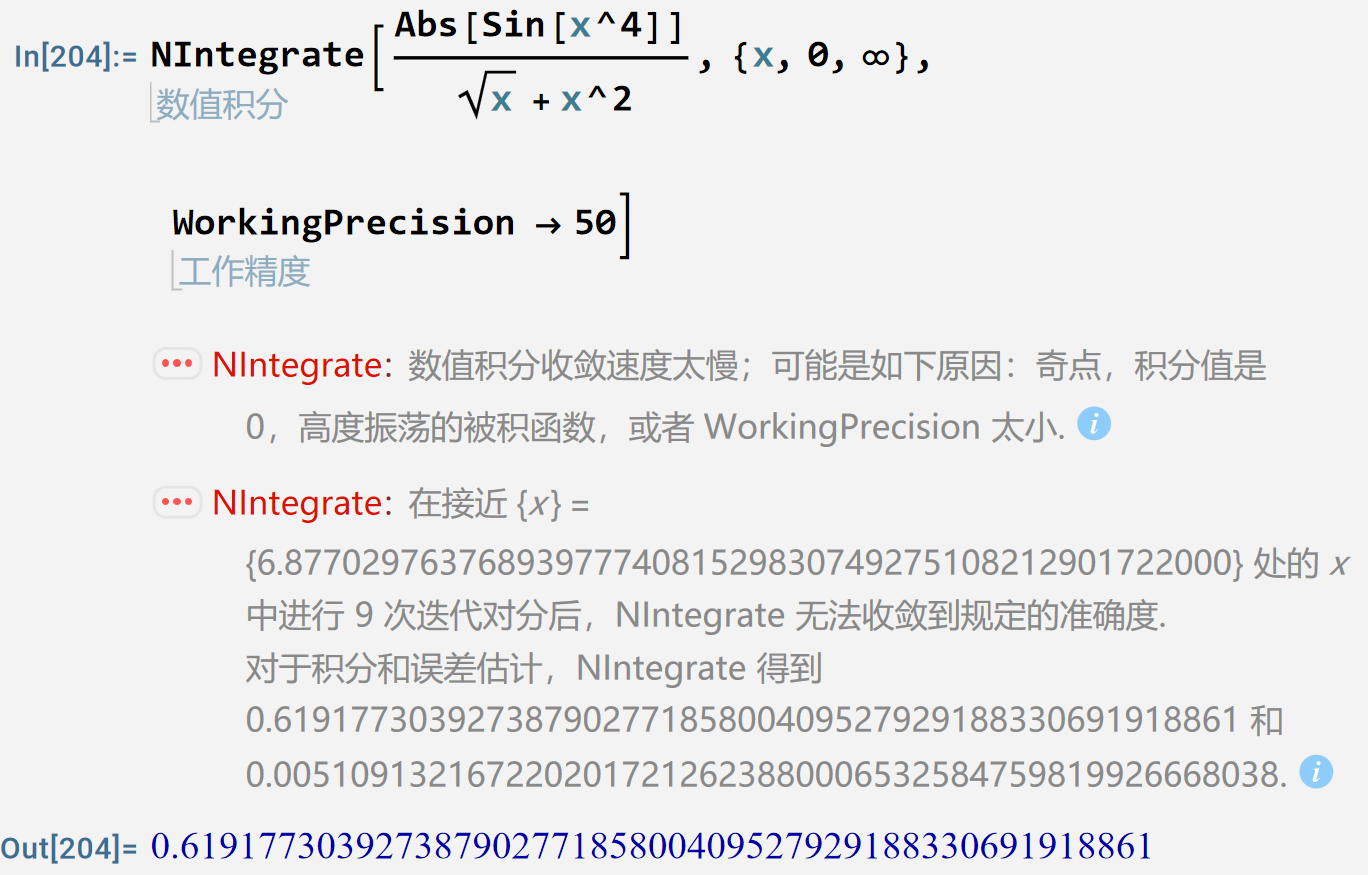Select the In[204] cell label
The image size is (1368, 875).
point(76,57)
